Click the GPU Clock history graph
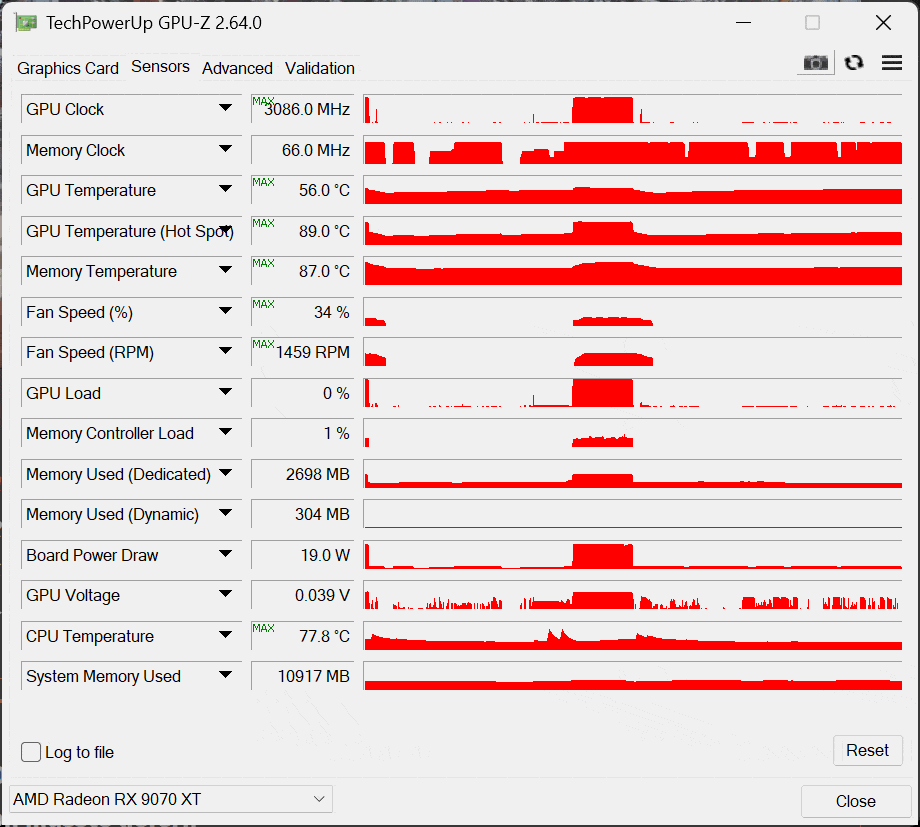The image size is (920, 827). (x=632, y=109)
